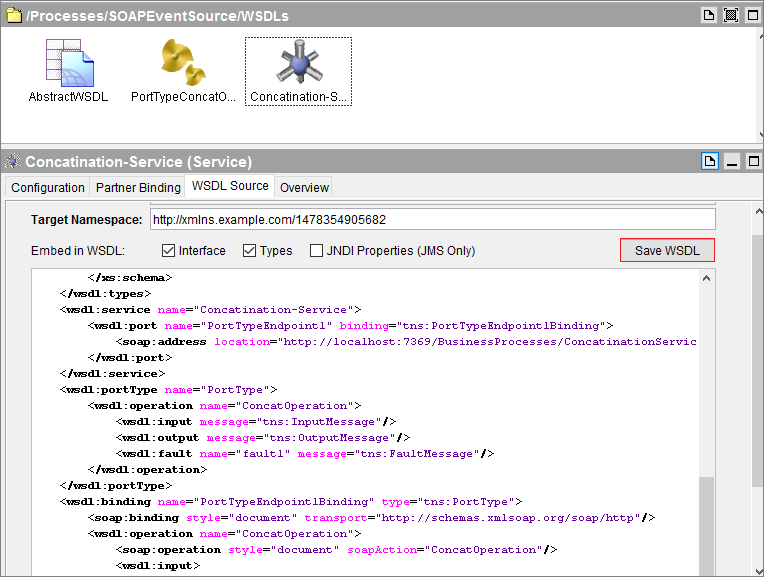764x577 pixels.
Task: Click the </xs:schema> closing tag line
Action: (130, 277)
